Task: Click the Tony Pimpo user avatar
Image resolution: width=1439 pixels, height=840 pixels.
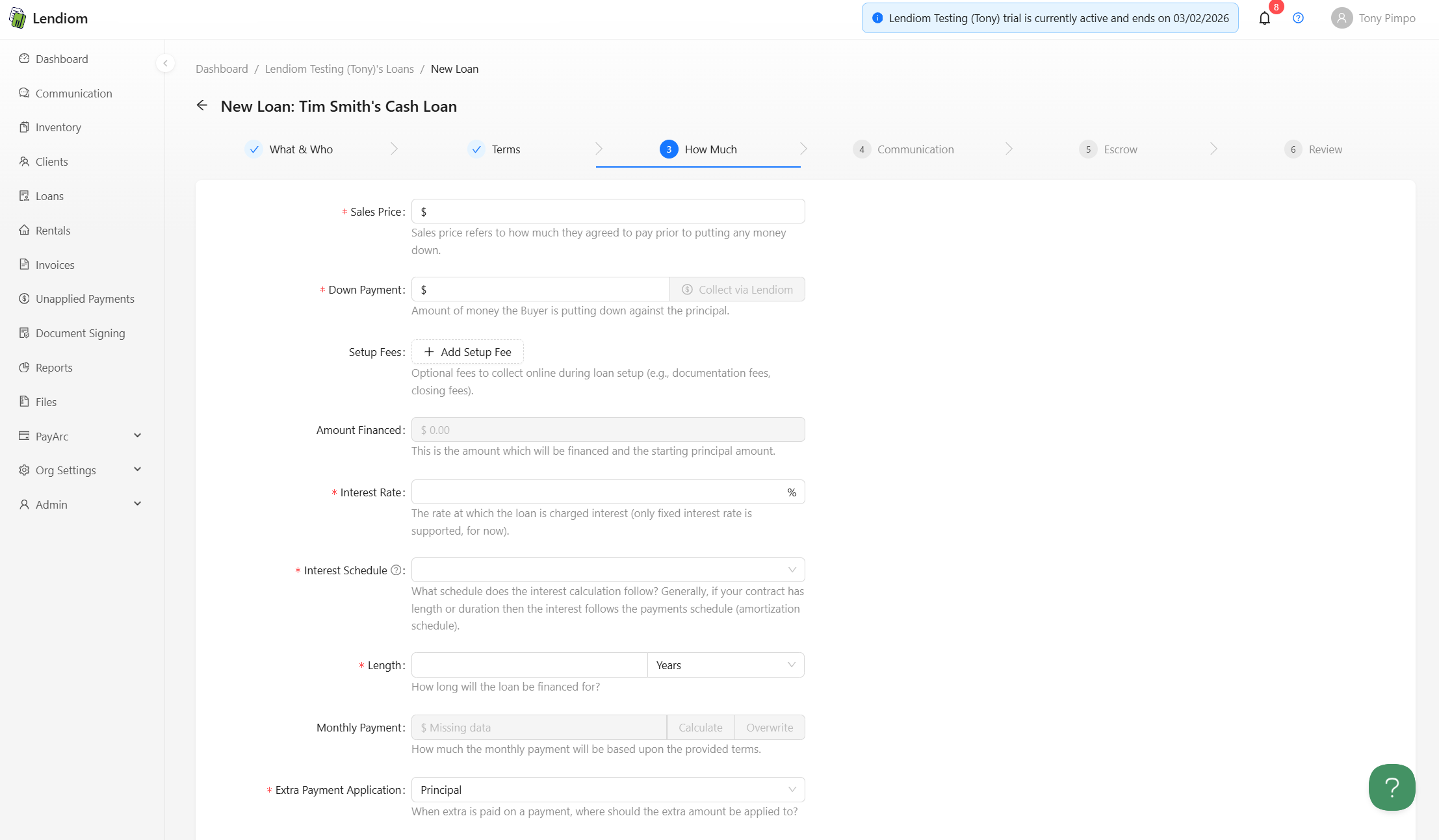Action: (x=1342, y=18)
